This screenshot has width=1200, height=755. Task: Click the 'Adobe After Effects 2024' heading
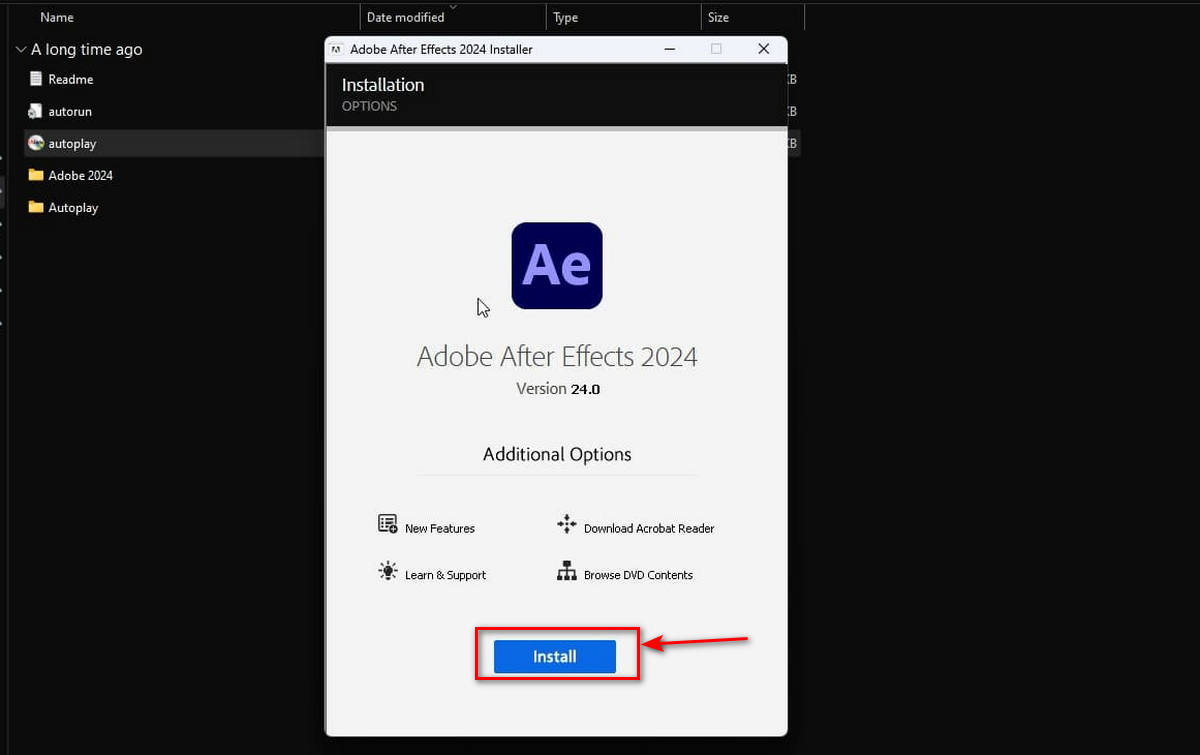(x=557, y=357)
